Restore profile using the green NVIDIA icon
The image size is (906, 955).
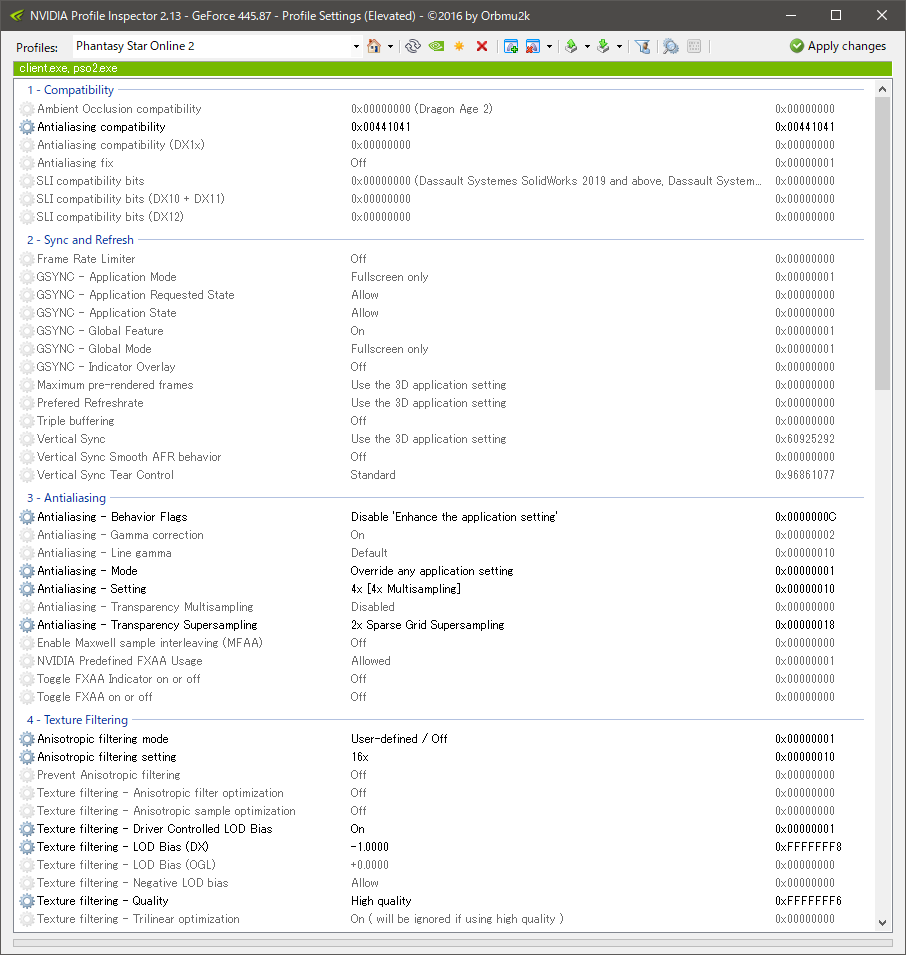tap(436, 46)
